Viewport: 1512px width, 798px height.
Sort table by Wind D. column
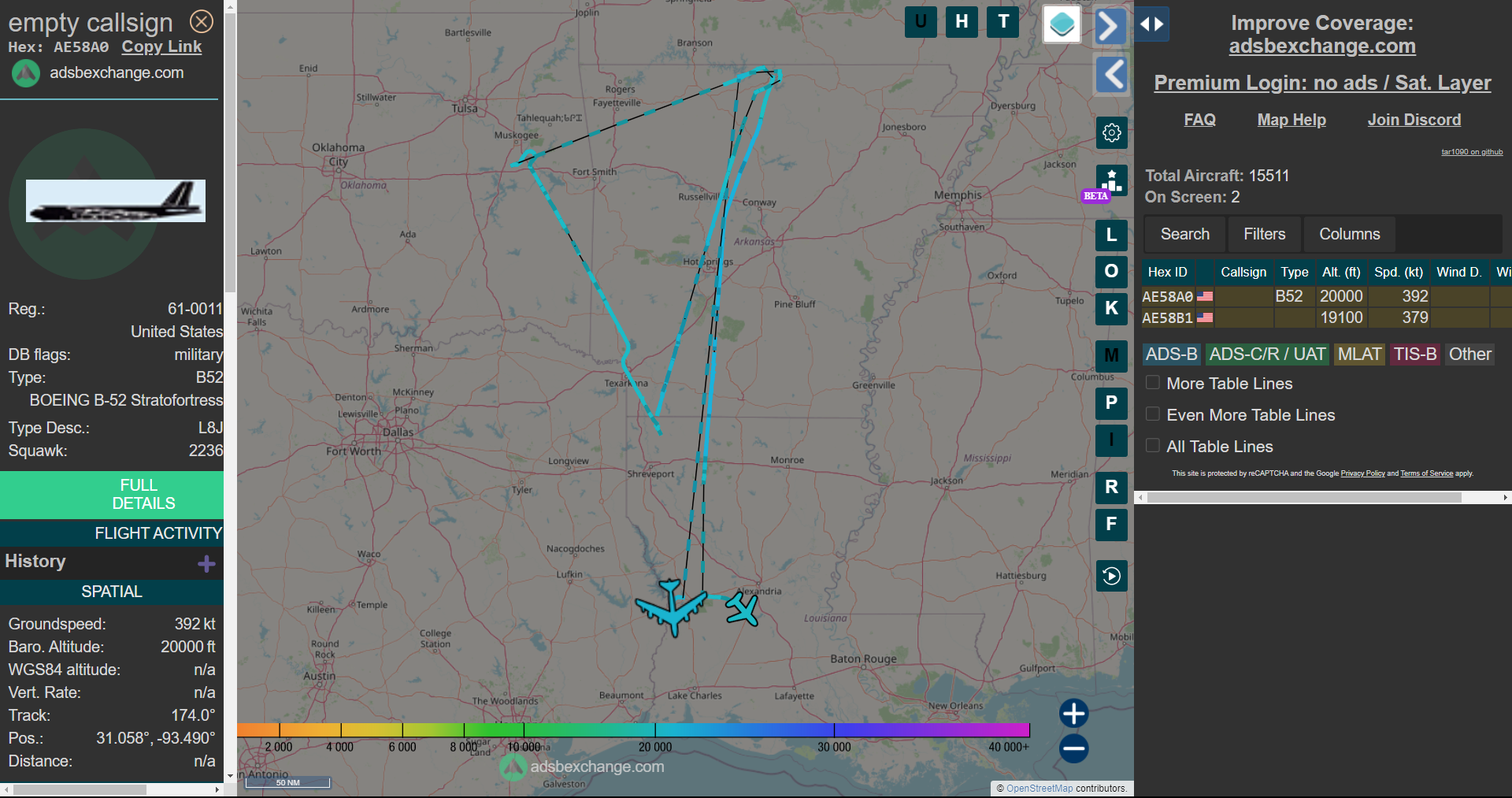click(x=1458, y=273)
